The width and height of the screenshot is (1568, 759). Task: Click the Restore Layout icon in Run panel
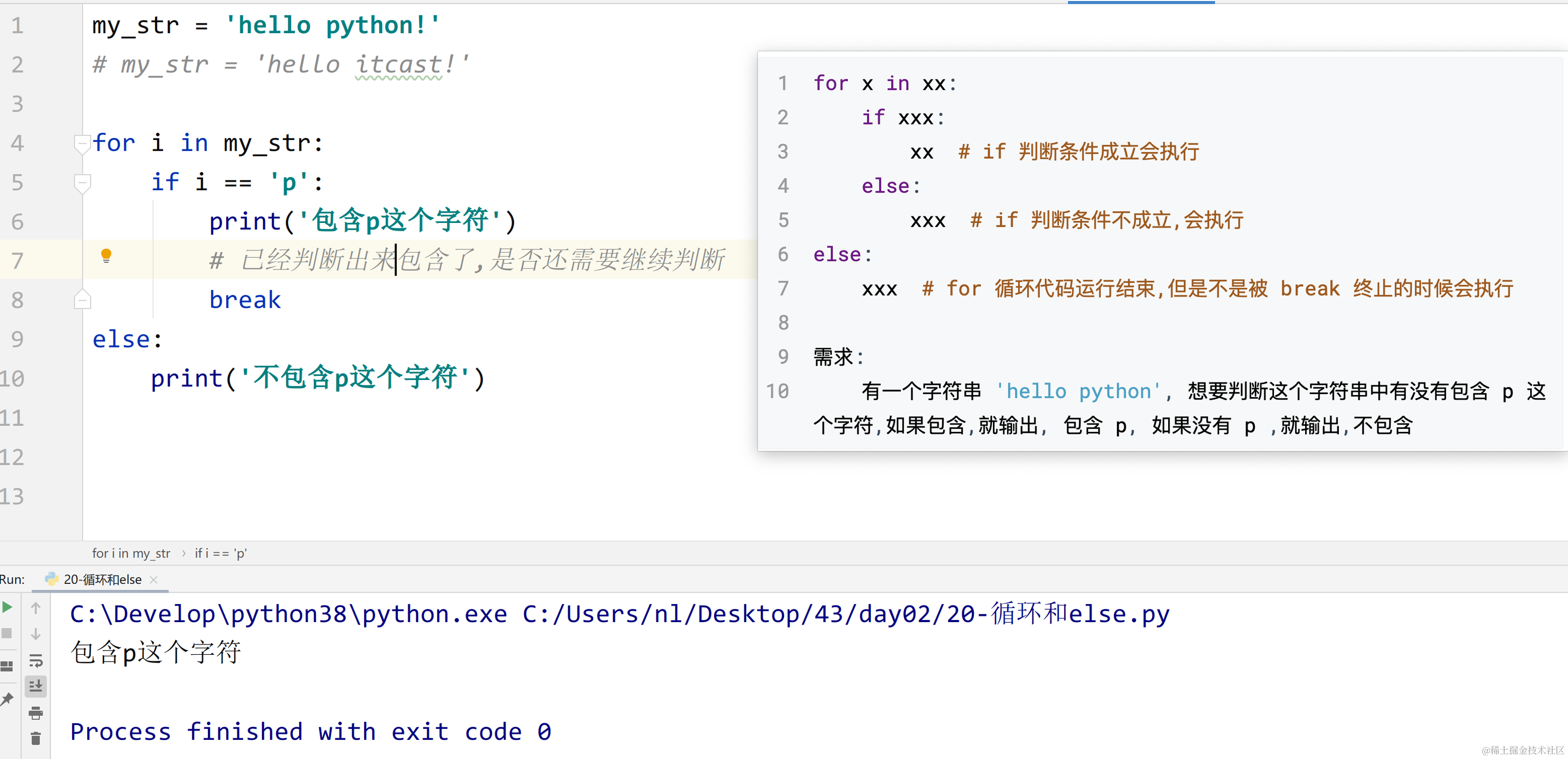7,666
